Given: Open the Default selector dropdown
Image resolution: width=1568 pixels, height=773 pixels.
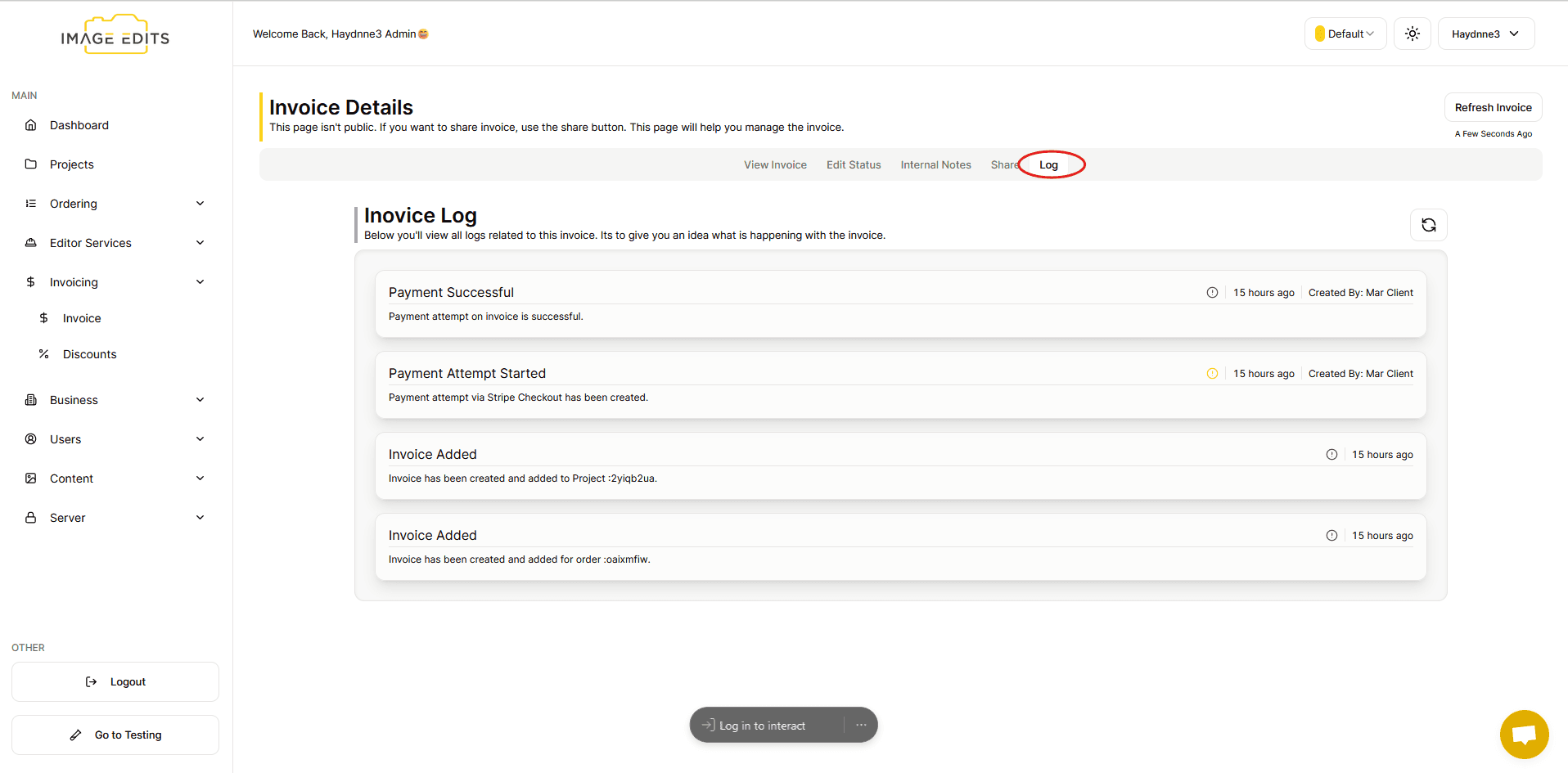Looking at the screenshot, I should 1345,34.
